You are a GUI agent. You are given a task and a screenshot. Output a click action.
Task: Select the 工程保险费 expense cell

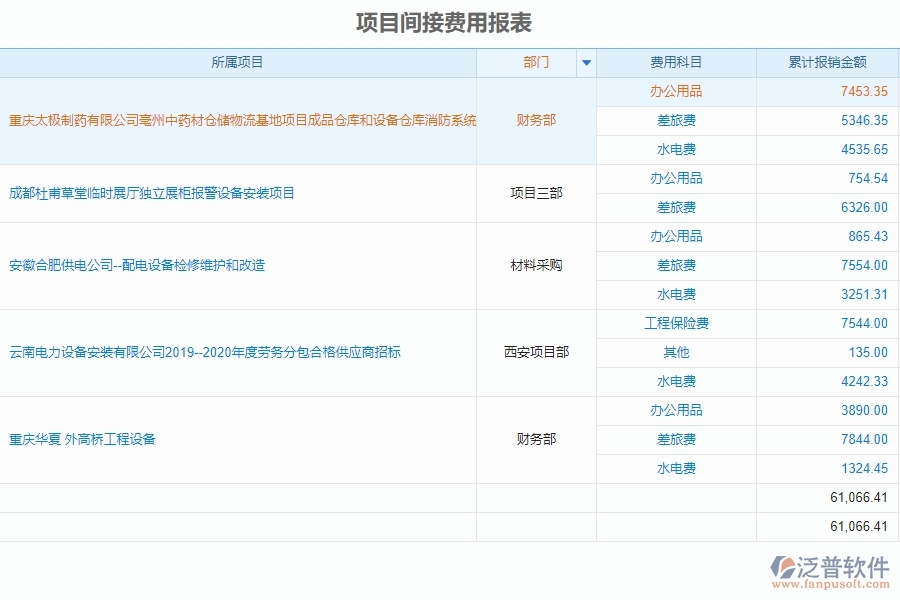pyautogui.click(x=676, y=323)
